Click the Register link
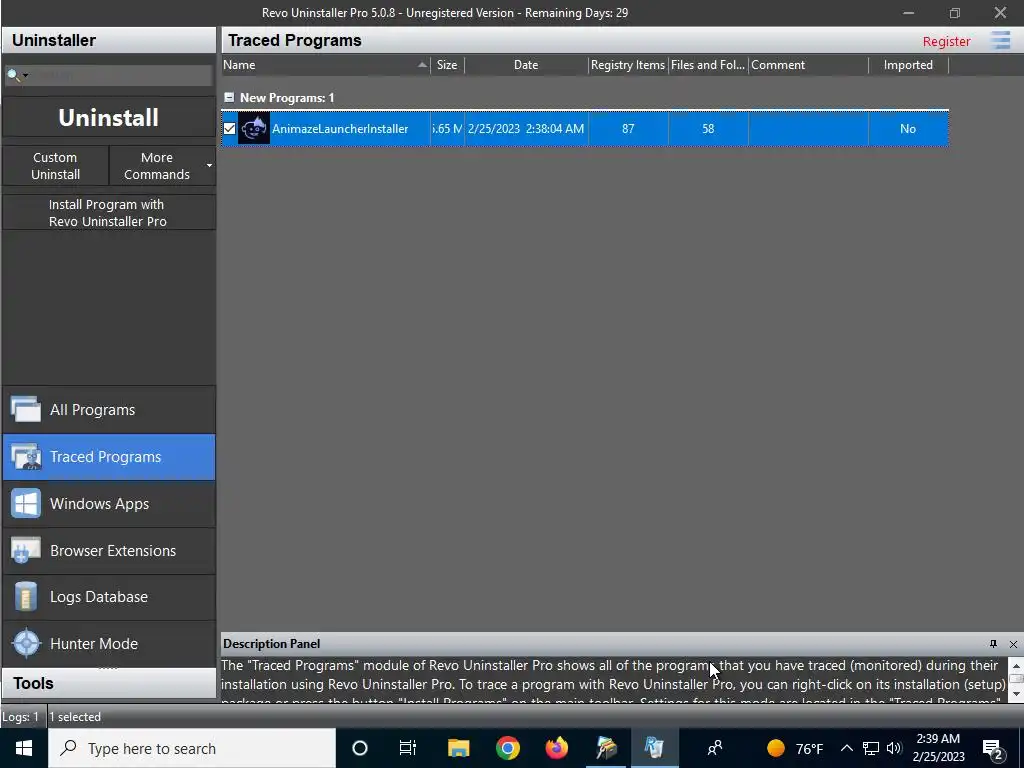1024x768 pixels. 946,41
